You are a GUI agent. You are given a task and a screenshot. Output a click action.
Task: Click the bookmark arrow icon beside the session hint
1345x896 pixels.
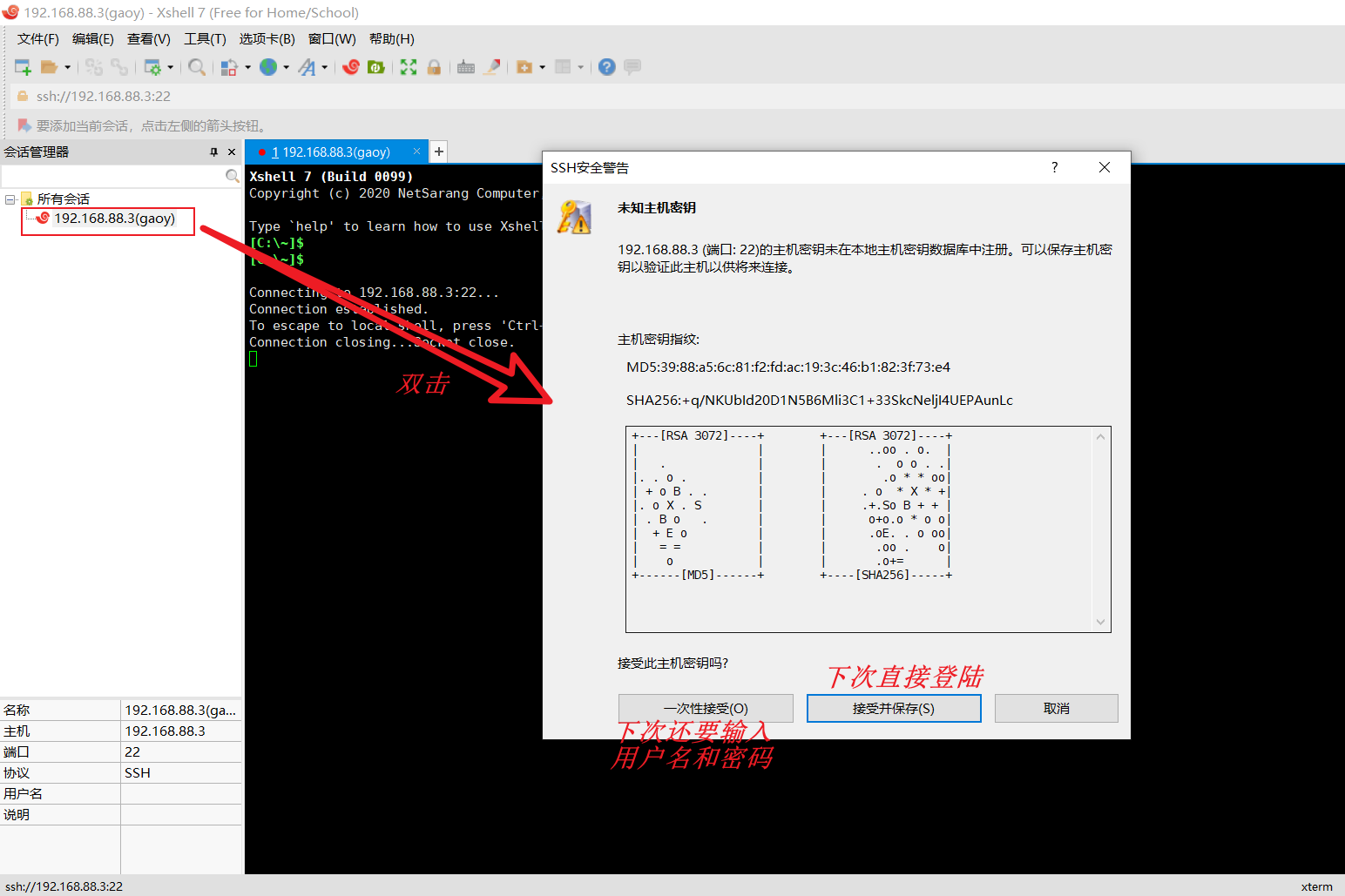tap(24, 125)
